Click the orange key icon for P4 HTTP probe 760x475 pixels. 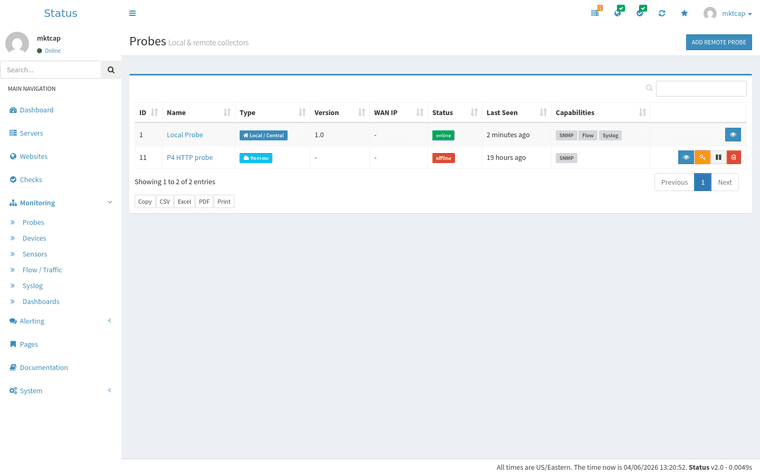702,157
